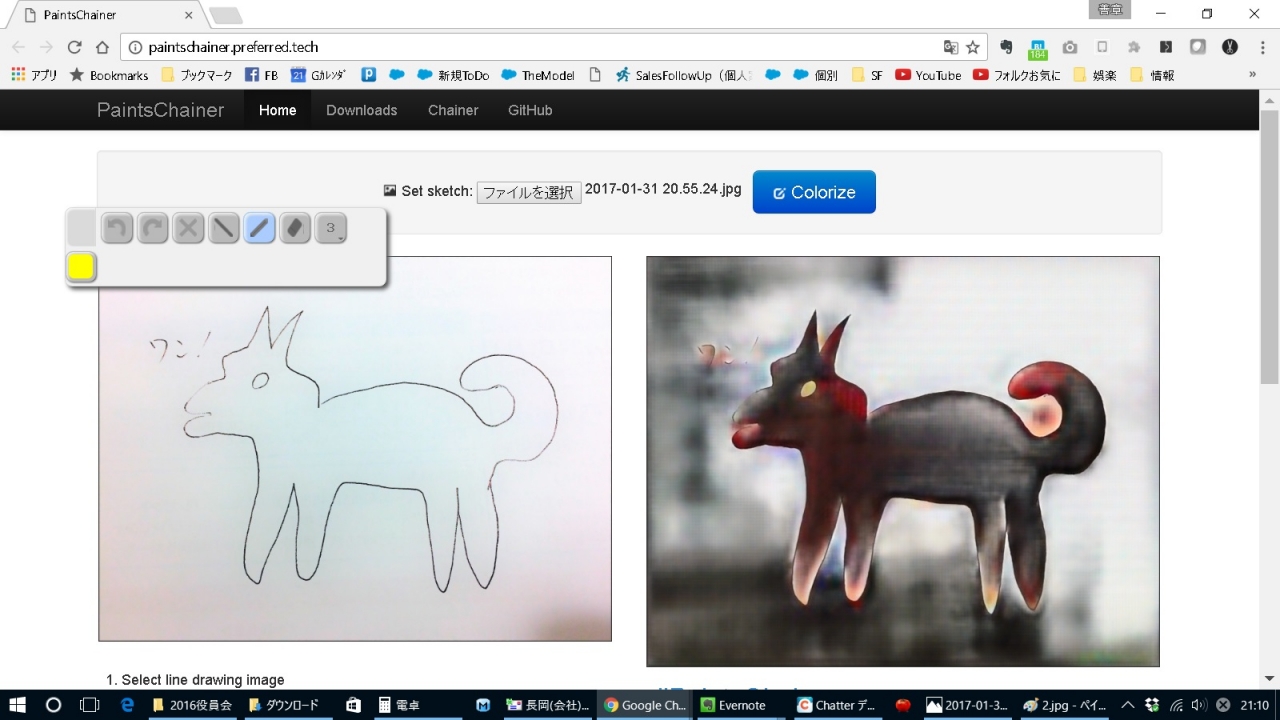Go to the browser home page icon

pos(102,47)
